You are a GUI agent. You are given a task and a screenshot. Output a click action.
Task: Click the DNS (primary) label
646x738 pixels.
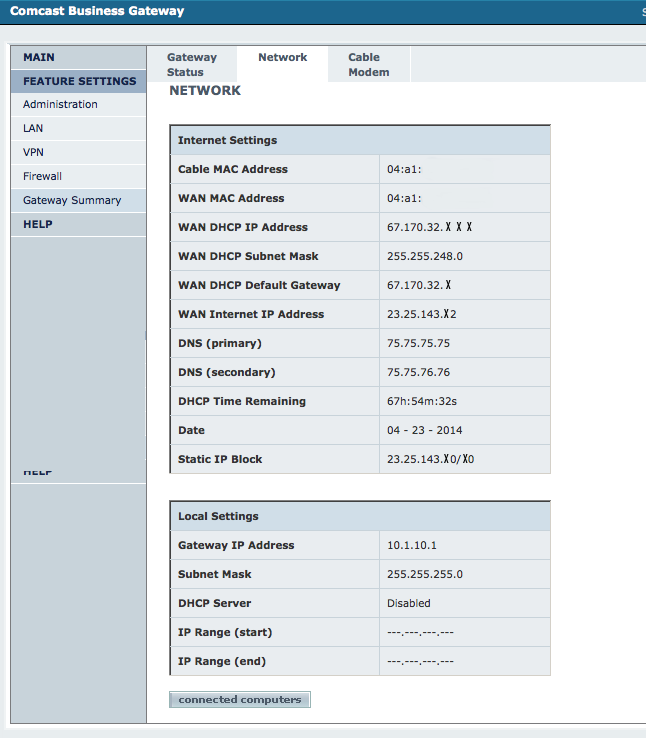220,344
